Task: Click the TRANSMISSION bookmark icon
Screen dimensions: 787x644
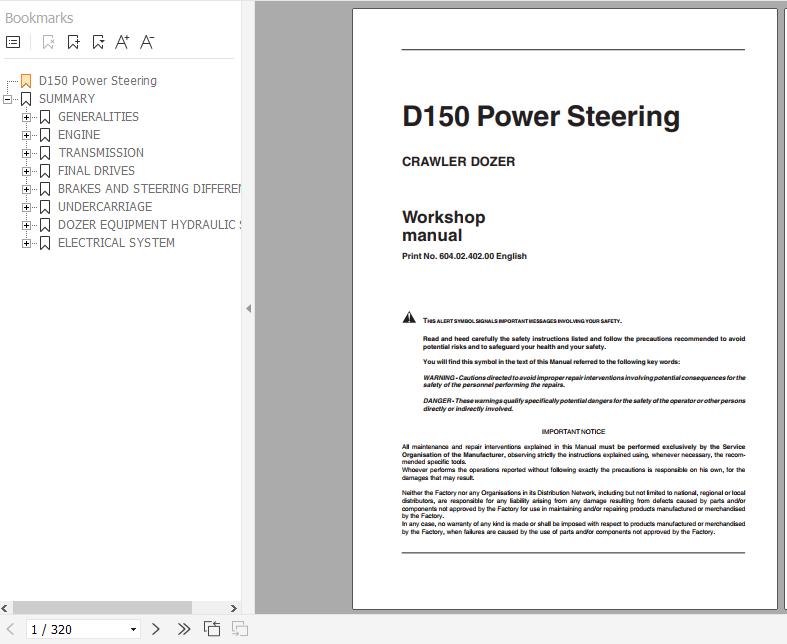Action: point(45,153)
